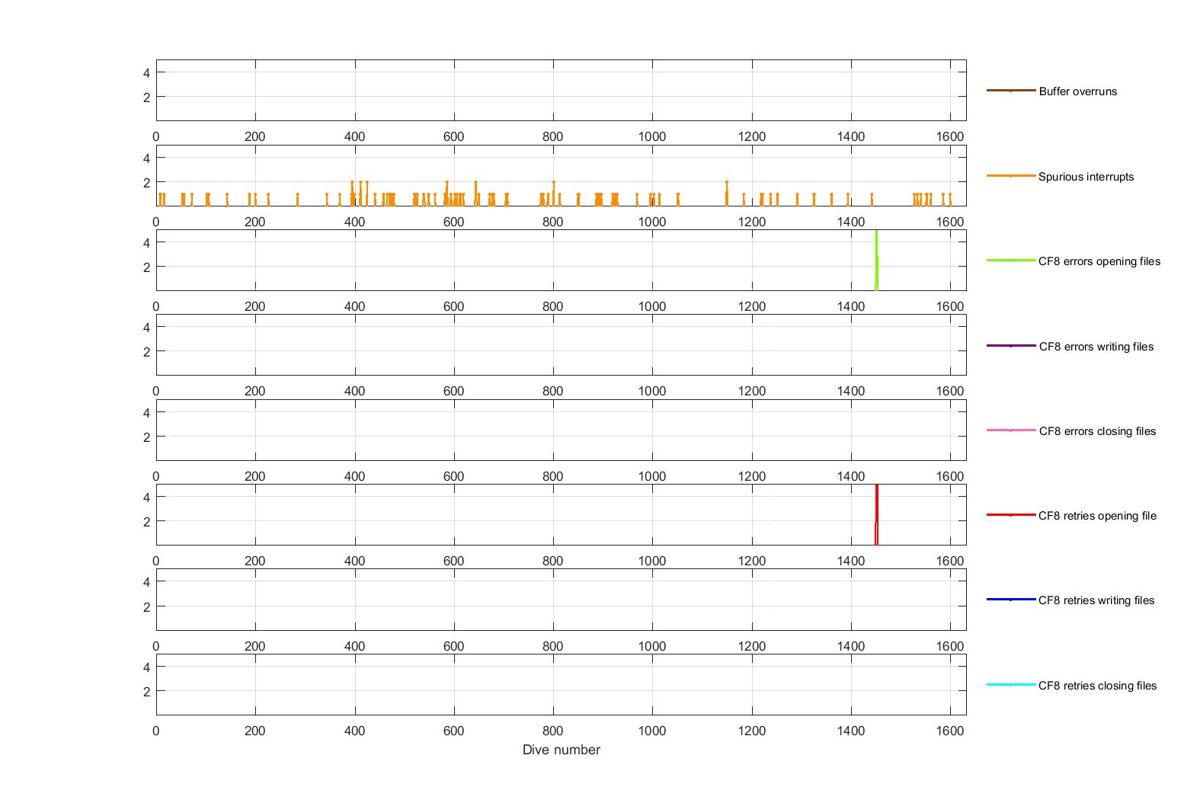Click the orange spike near dive 1150

(727, 194)
